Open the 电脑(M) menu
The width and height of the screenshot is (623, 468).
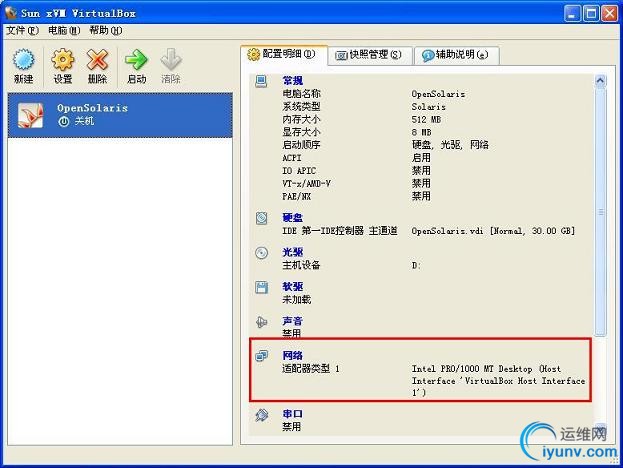[x=64, y=31]
